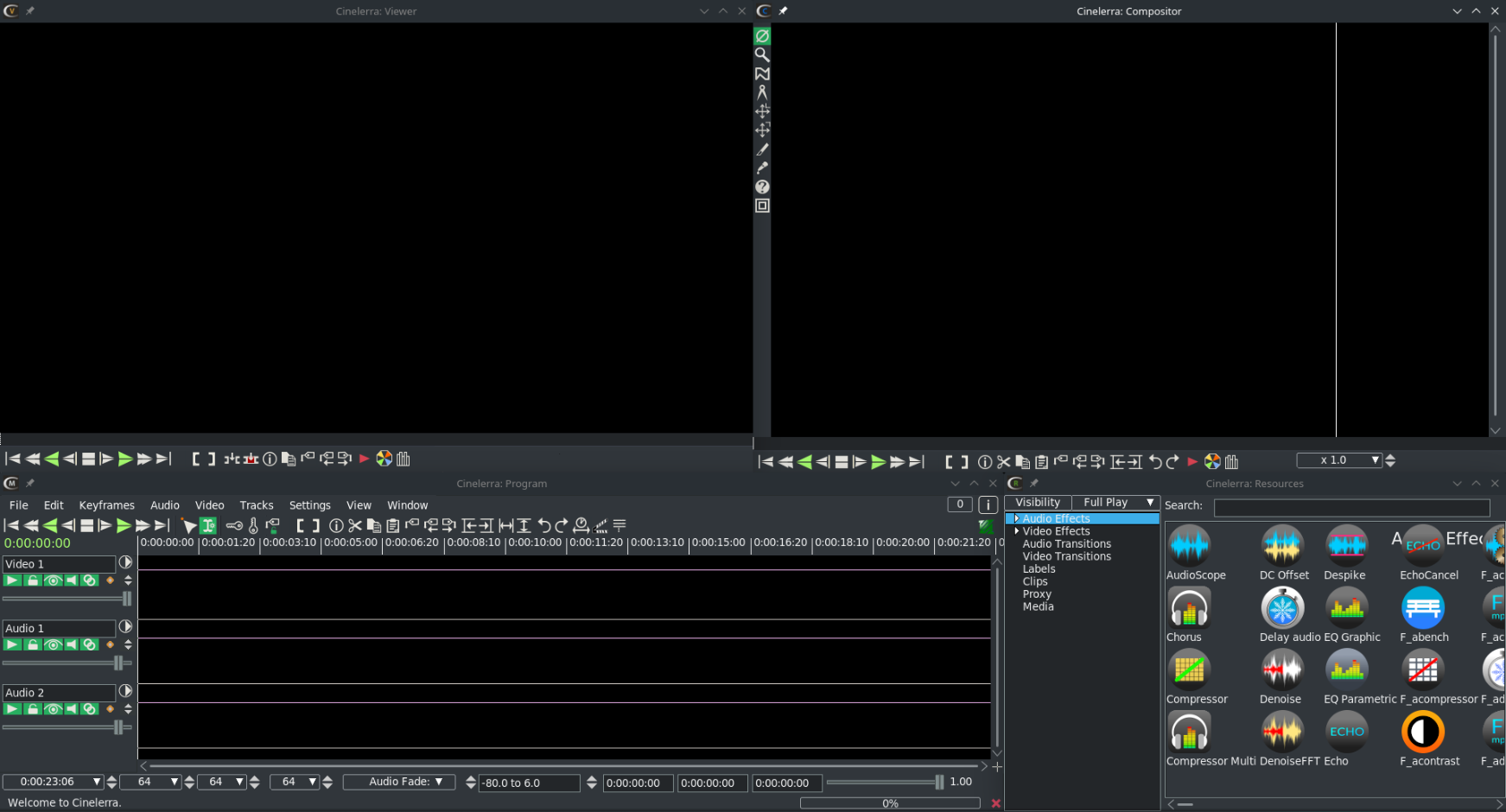
Task: Toggle the eye visibility on Video 1 track
Action: click(53, 580)
